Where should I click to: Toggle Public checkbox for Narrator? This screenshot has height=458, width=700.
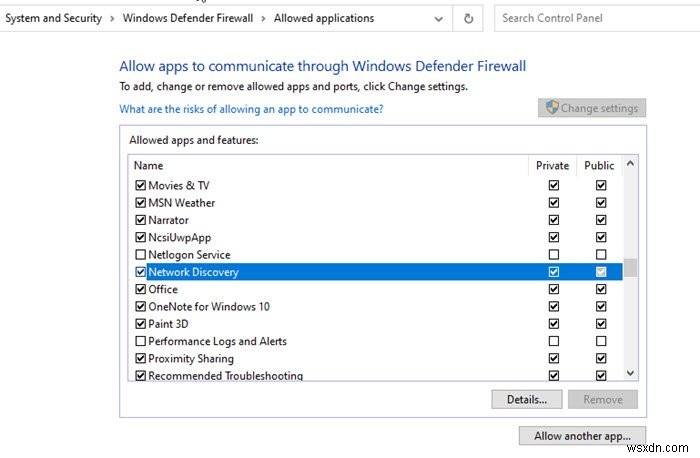[601, 220]
